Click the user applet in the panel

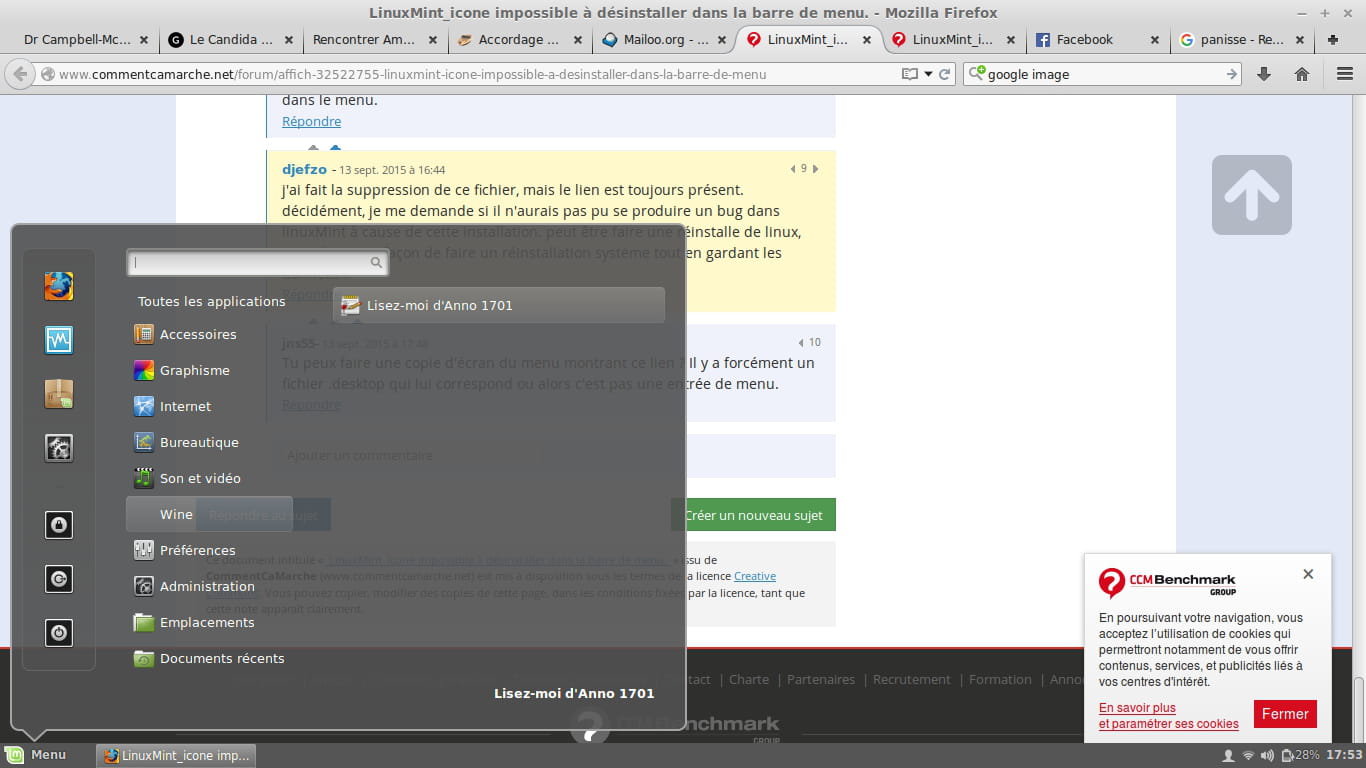(1228, 755)
